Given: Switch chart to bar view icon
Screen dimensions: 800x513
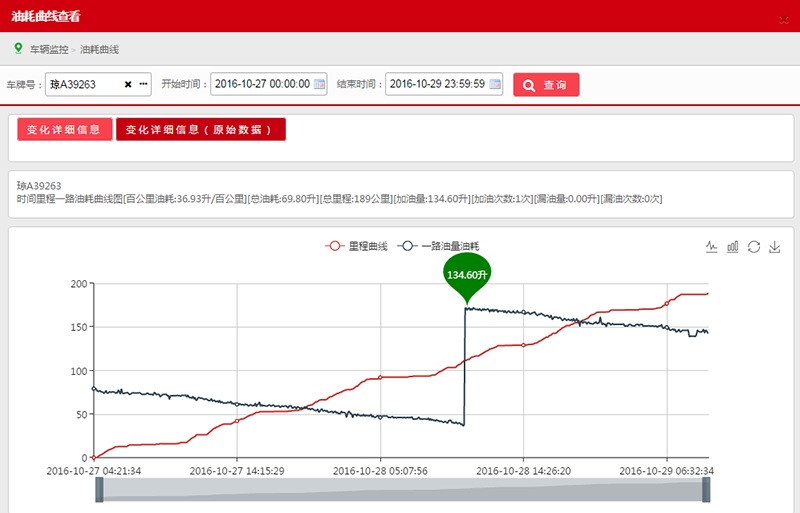Looking at the screenshot, I should click(x=732, y=246).
